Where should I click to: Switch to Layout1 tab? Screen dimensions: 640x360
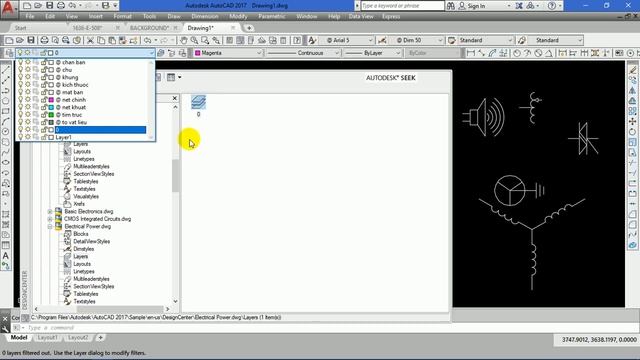[x=47, y=338]
